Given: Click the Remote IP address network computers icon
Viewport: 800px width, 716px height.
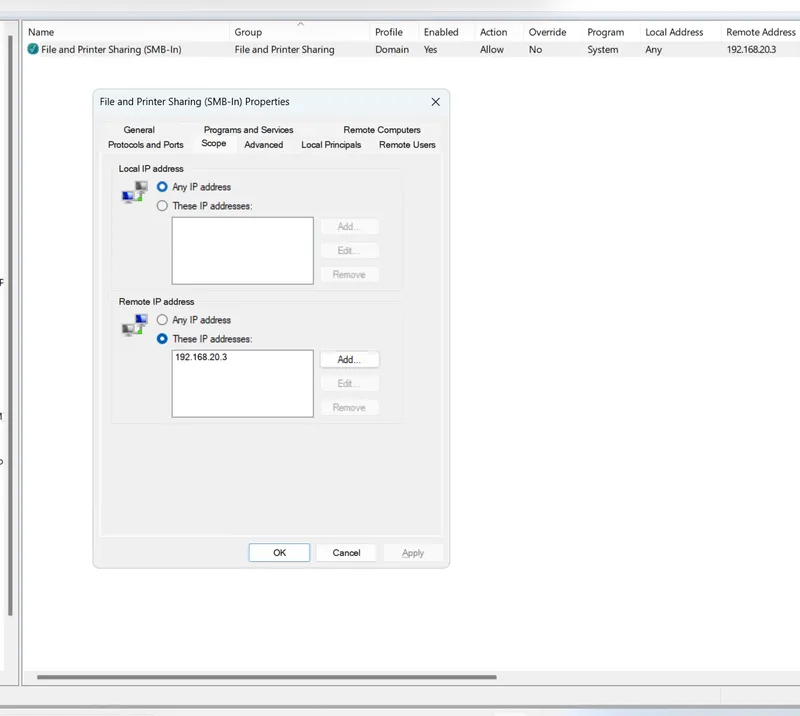Looking at the screenshot, I should click(x=135, y=325).
